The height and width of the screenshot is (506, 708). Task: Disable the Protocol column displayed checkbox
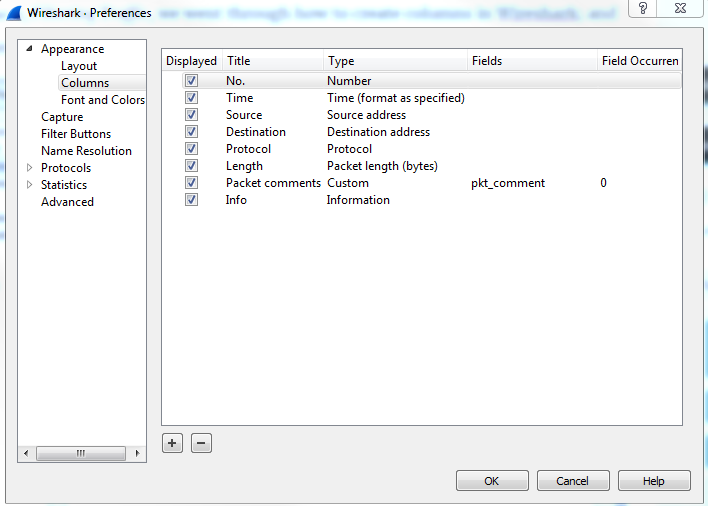click(x=191, y=149)
